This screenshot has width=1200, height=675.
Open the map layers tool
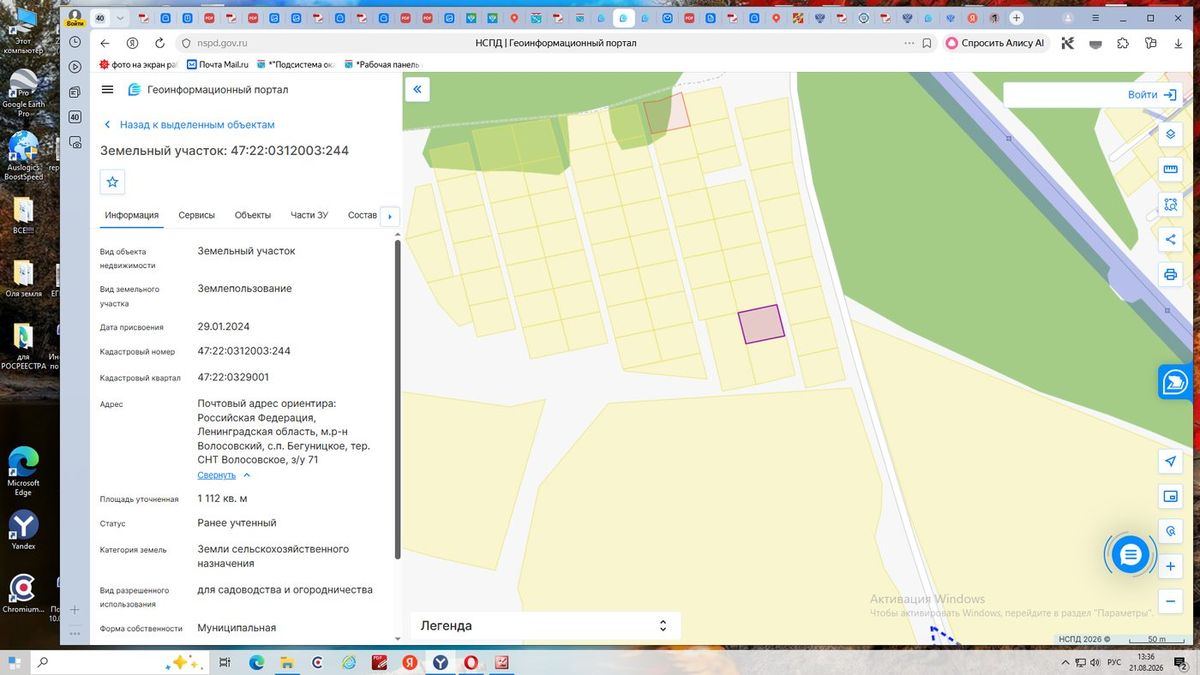click(1171, 134)
